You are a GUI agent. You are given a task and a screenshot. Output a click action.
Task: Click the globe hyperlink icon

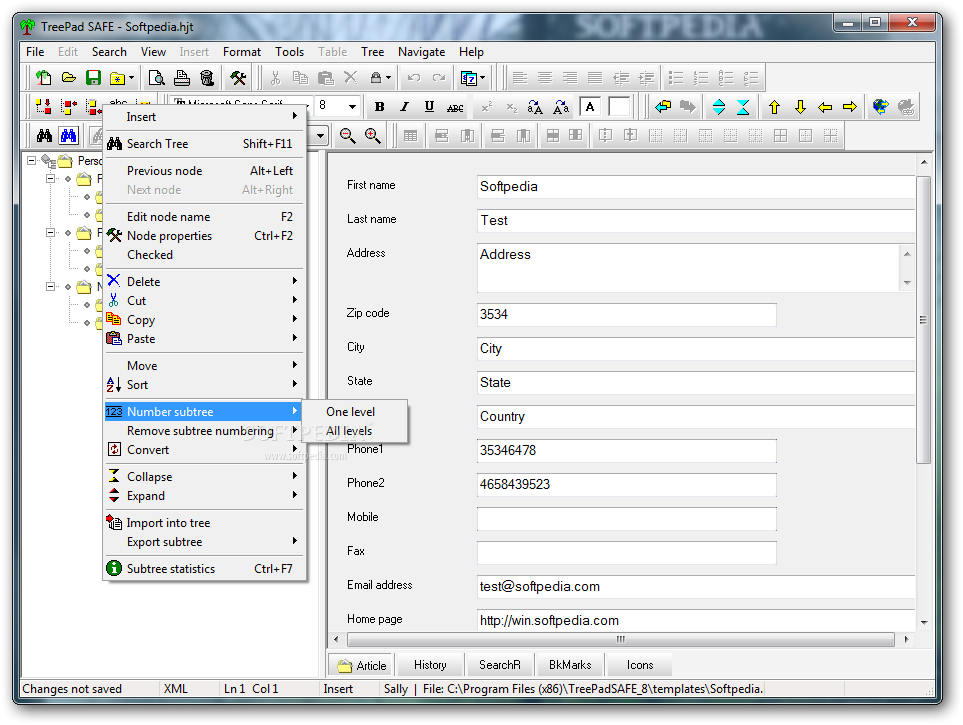point(881,107)
